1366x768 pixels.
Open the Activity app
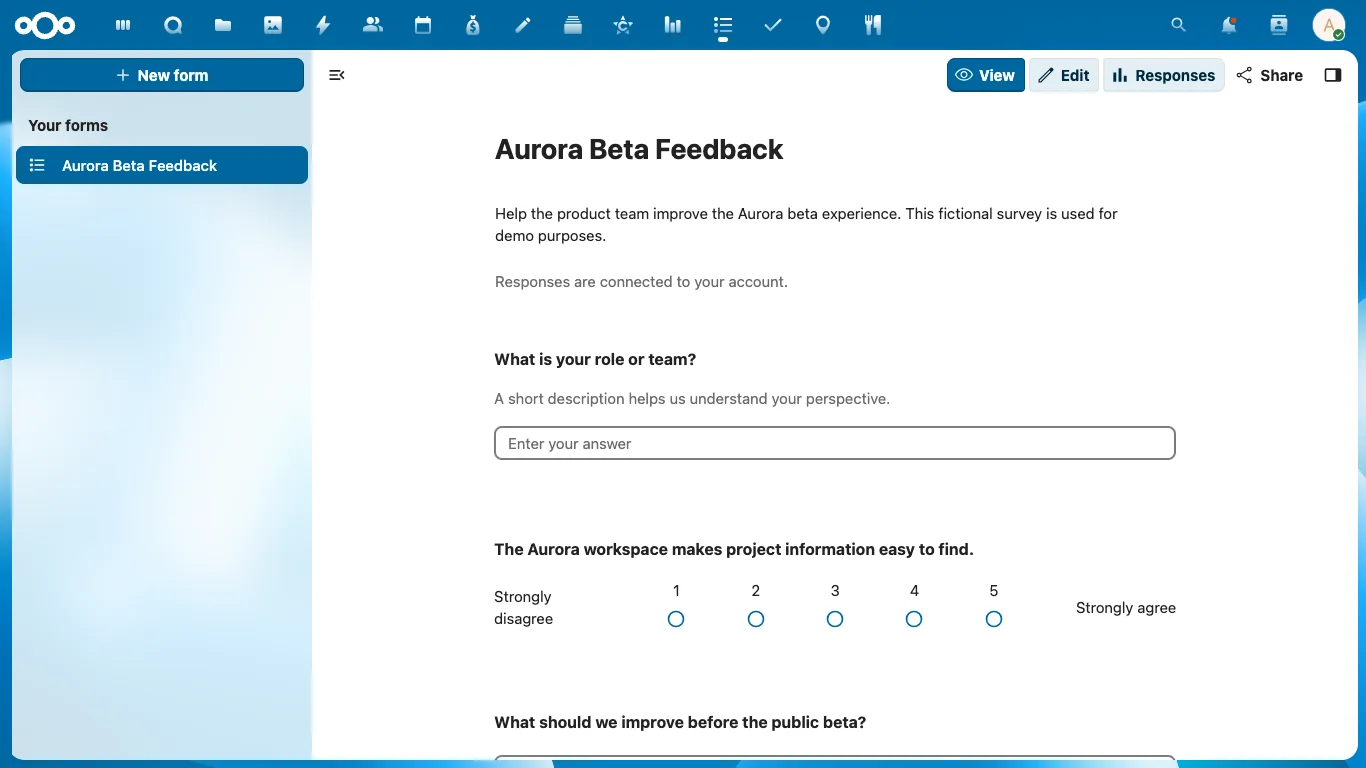pyautogui.click(x=323, y=25)
